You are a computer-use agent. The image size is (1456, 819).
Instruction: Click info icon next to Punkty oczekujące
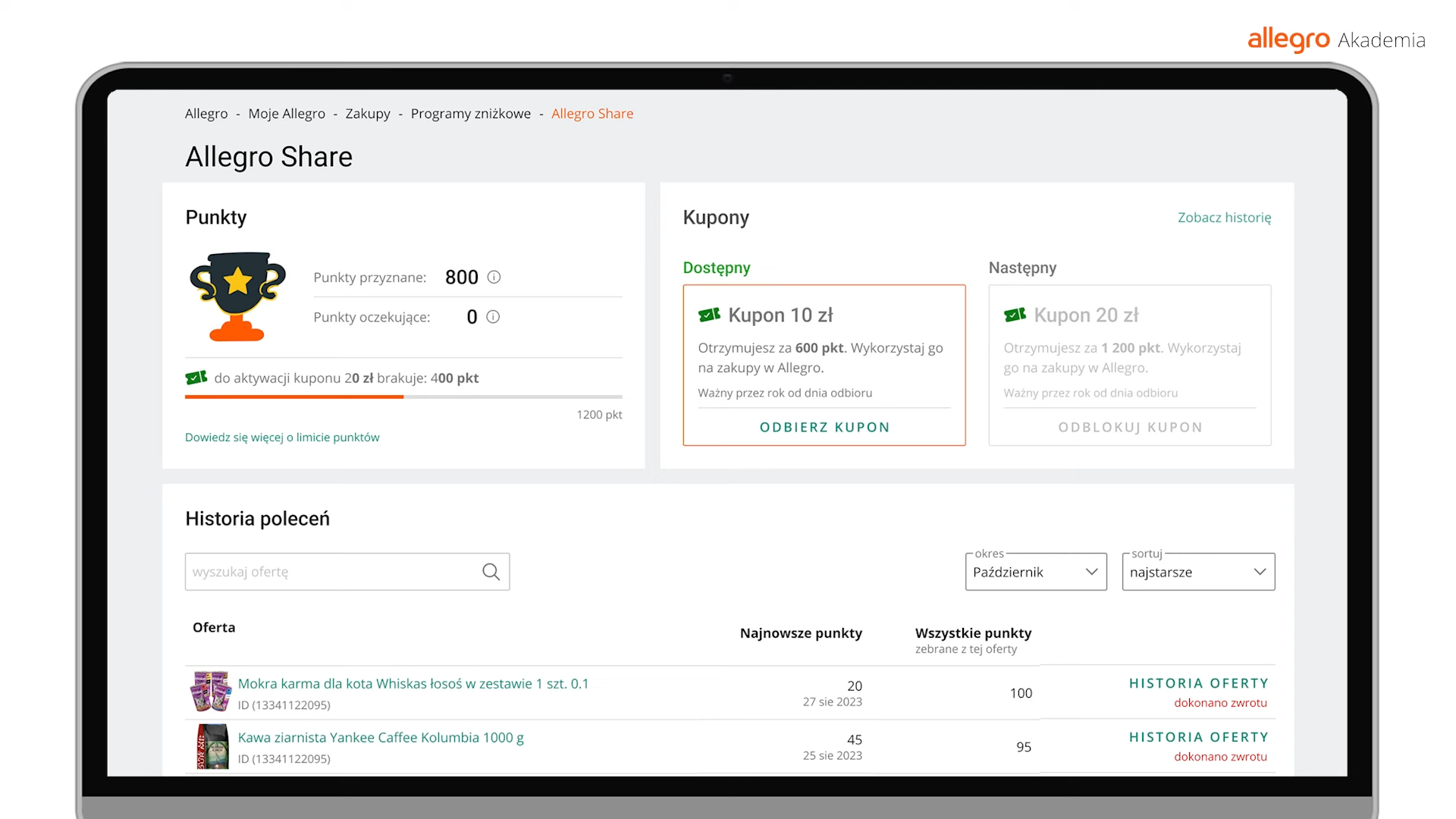(x=493, y=317)
